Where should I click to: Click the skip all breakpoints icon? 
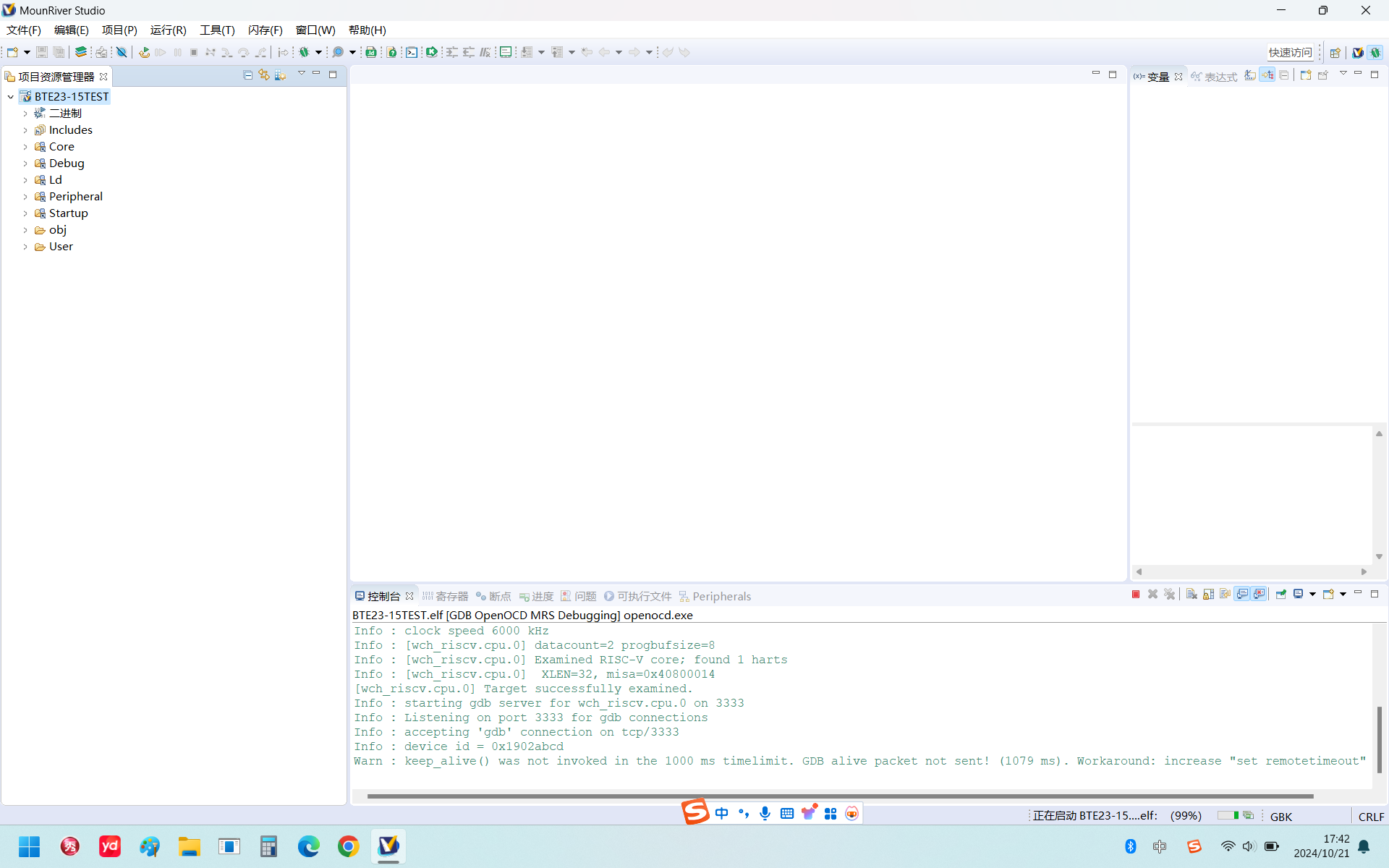tap(122, 52)
